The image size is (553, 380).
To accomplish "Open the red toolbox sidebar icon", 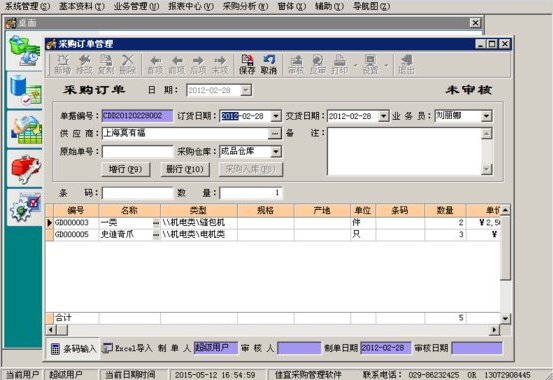I will (25, 169).
